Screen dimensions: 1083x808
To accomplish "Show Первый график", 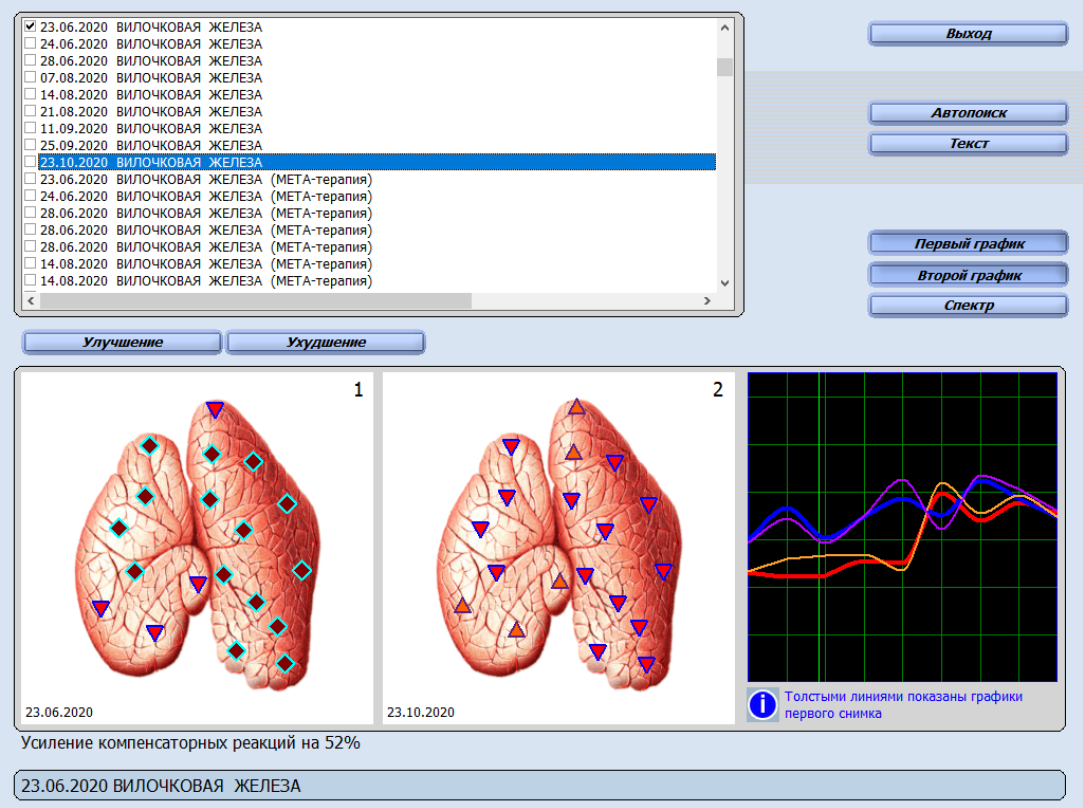I will tap(968, 244).
